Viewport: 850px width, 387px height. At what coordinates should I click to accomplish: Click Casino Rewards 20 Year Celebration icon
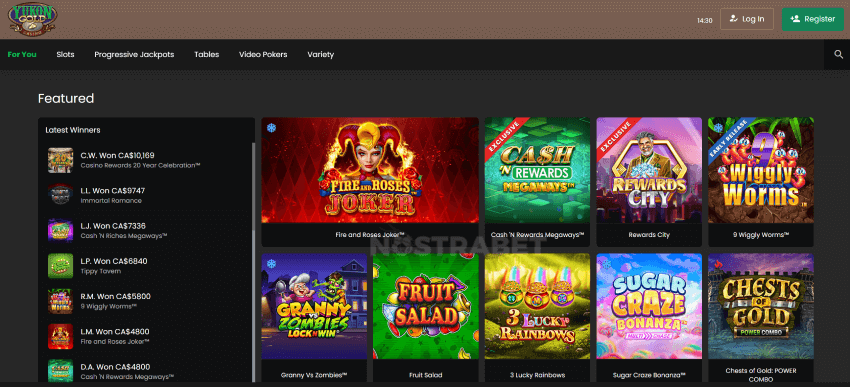60,160
